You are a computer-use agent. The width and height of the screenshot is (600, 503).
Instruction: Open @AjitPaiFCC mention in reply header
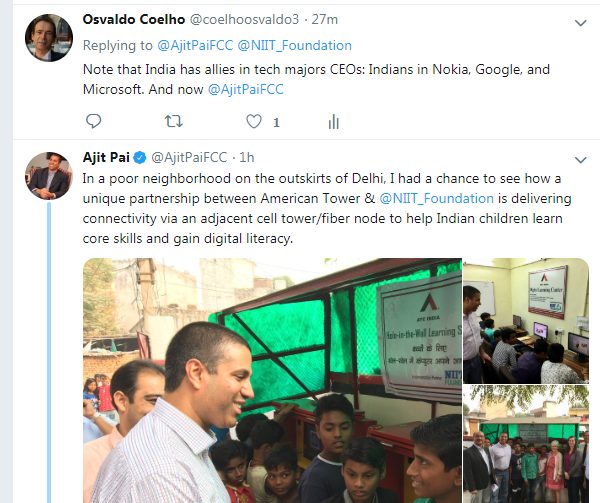[x=195, y=46]
